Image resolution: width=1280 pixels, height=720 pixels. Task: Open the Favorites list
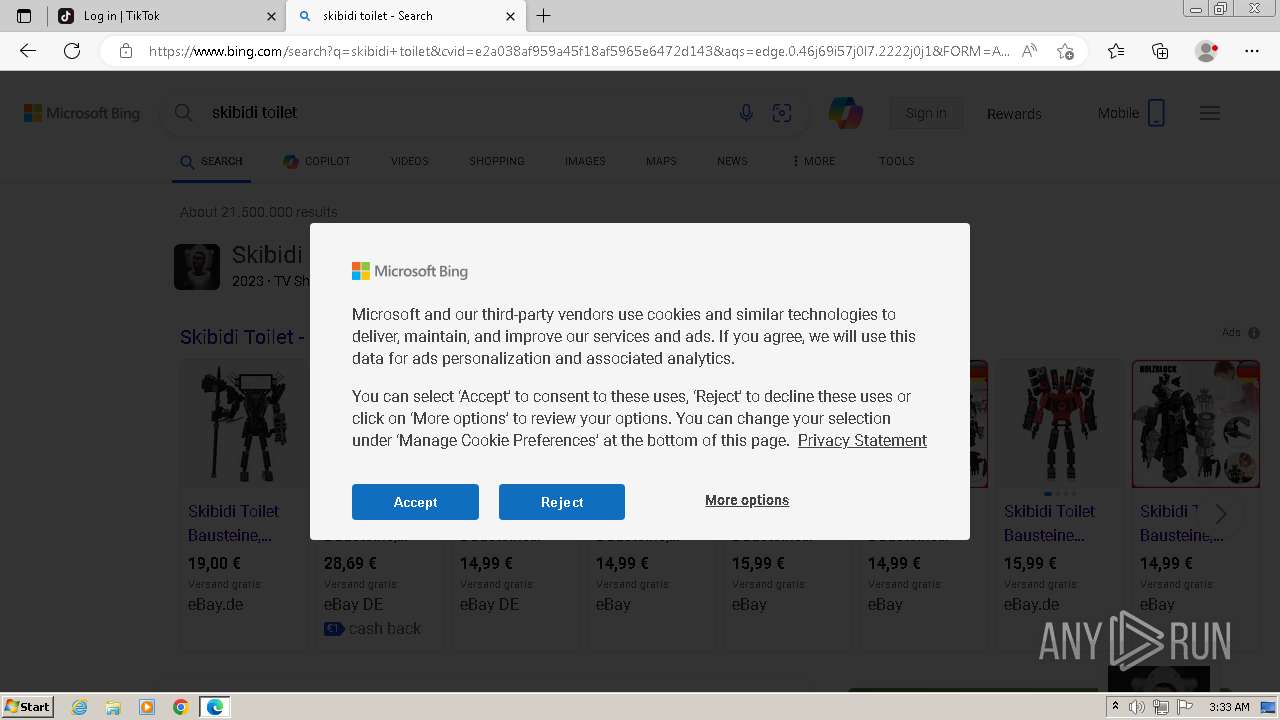pos(1116,51)
